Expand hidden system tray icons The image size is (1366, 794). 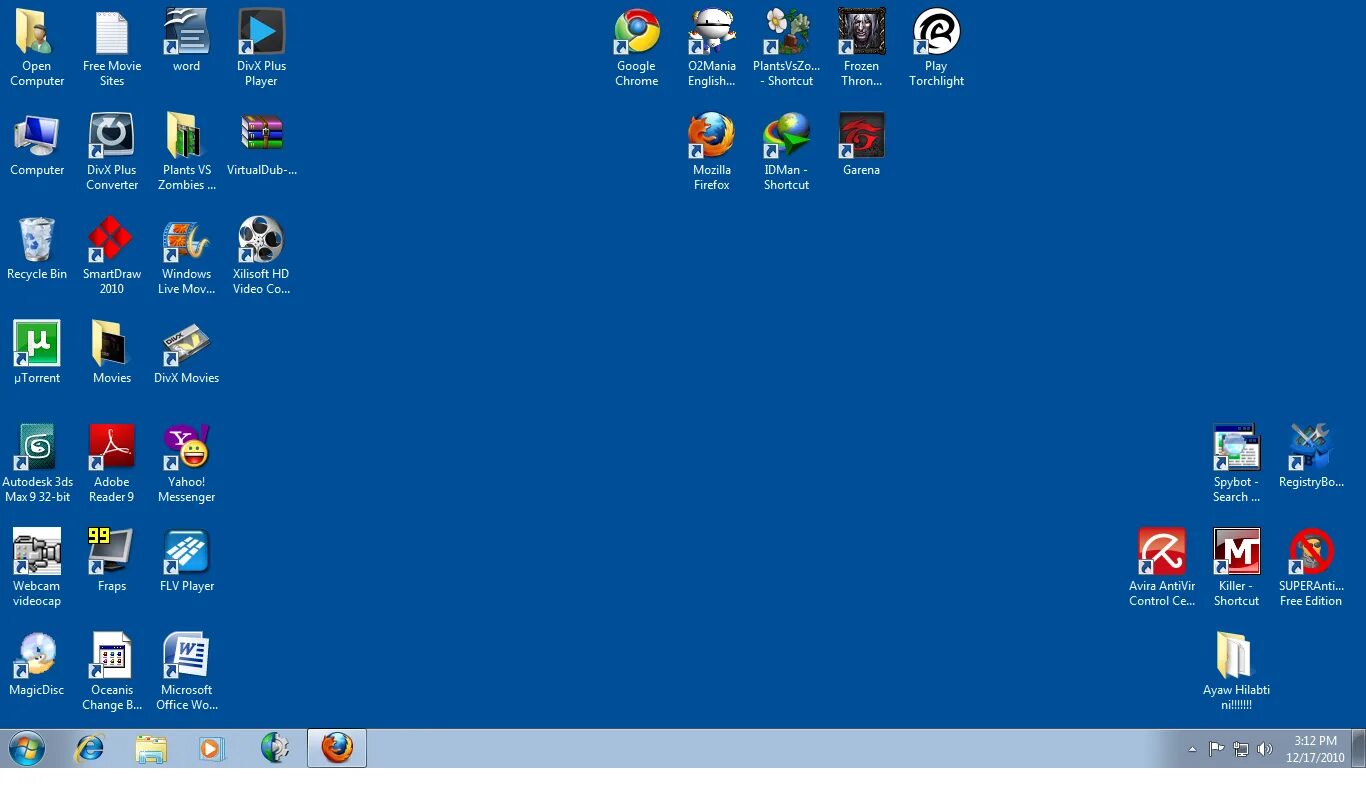click(1192, 748)
